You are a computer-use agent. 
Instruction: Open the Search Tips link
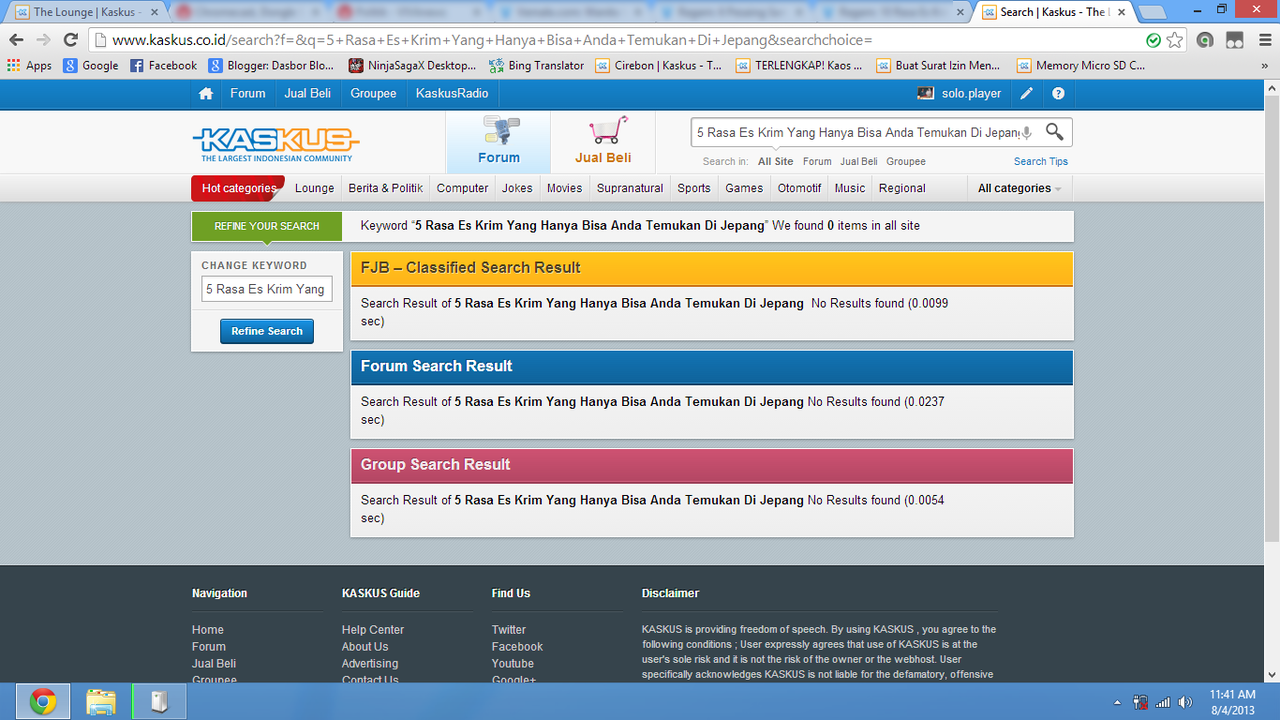(1041, 161)
